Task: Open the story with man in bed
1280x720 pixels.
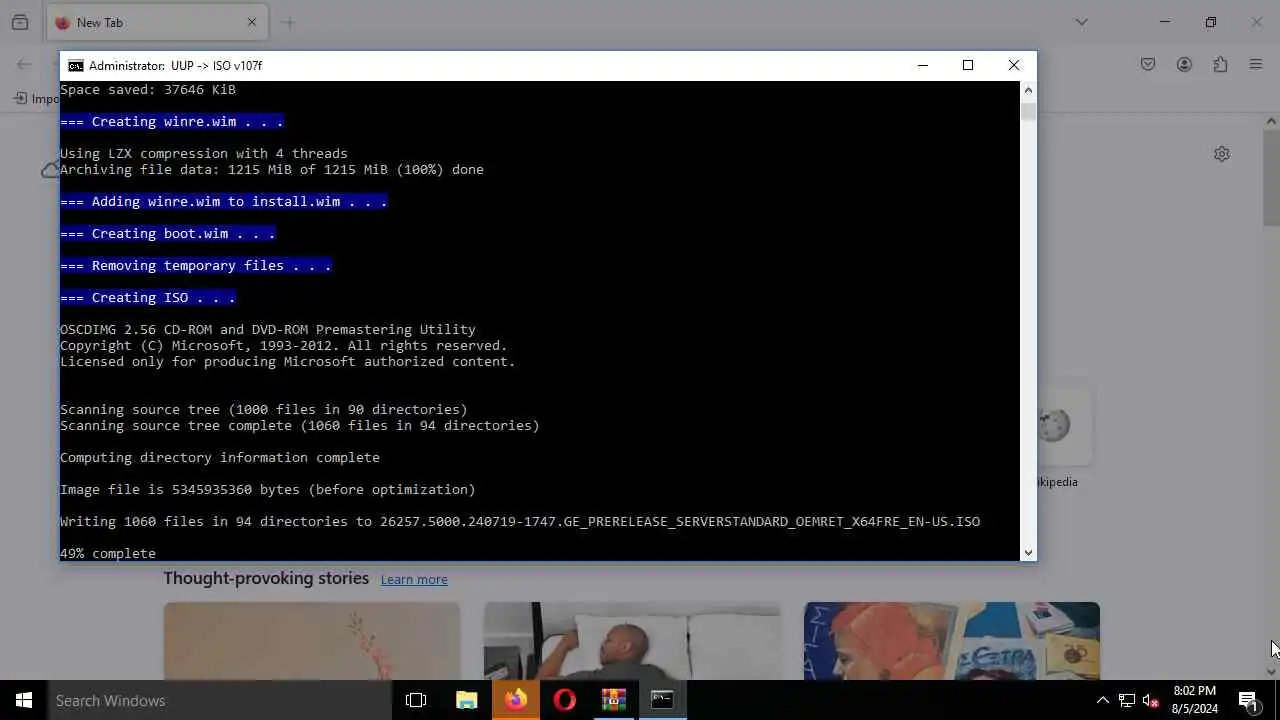Action: [632, 640]
